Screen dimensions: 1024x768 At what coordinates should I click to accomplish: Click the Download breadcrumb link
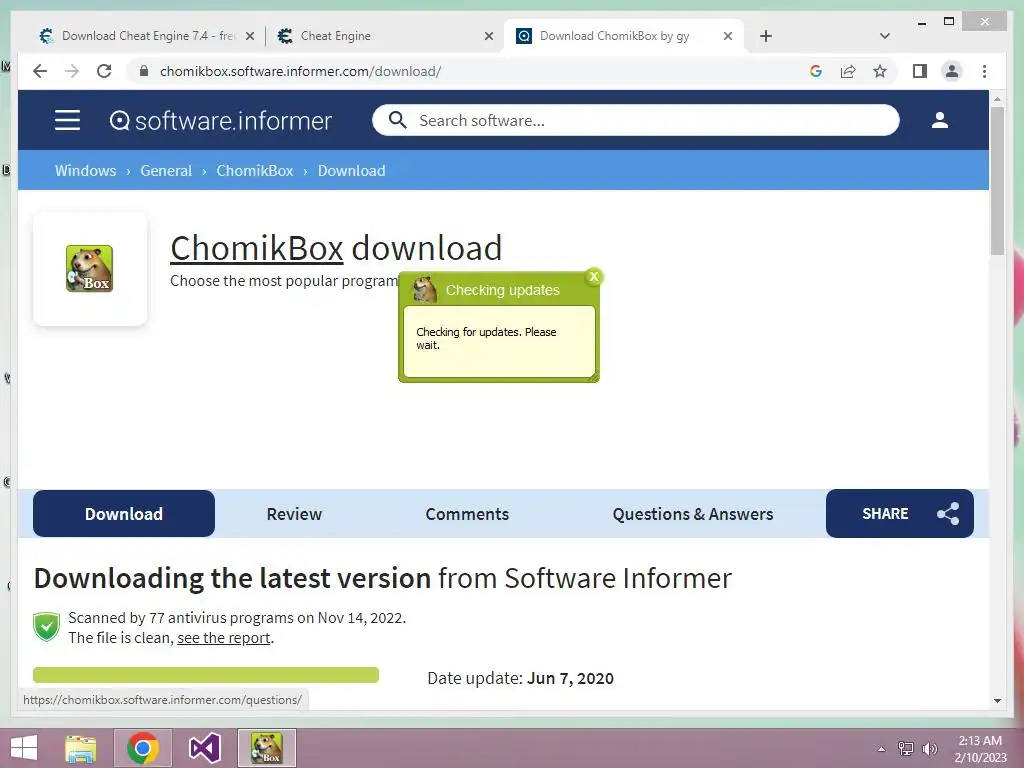tap(351, 170)
